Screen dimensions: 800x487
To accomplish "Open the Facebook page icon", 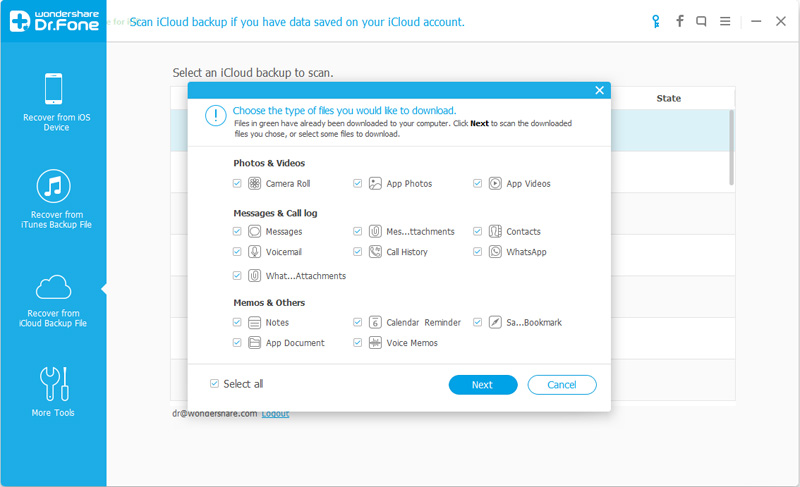I will [x=680, y=21].
